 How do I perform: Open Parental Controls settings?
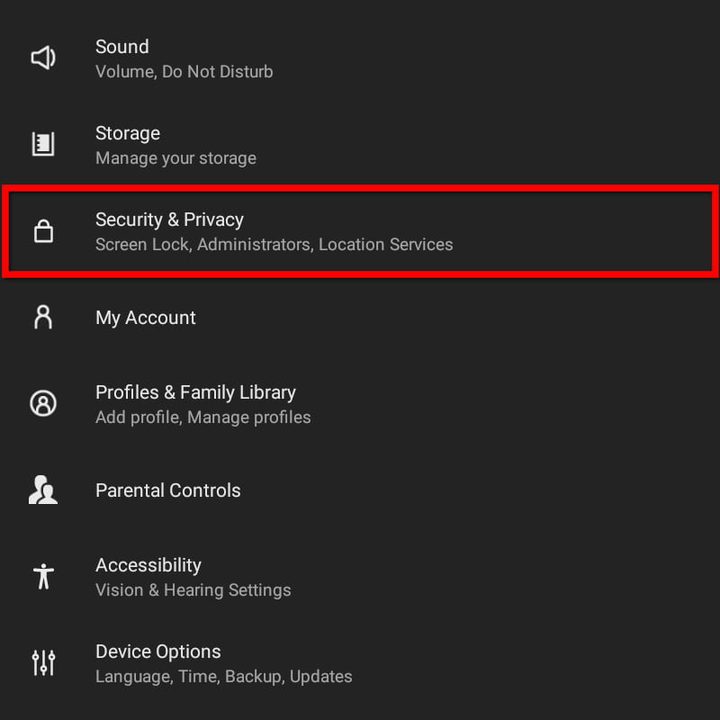(x=168, y=491)
